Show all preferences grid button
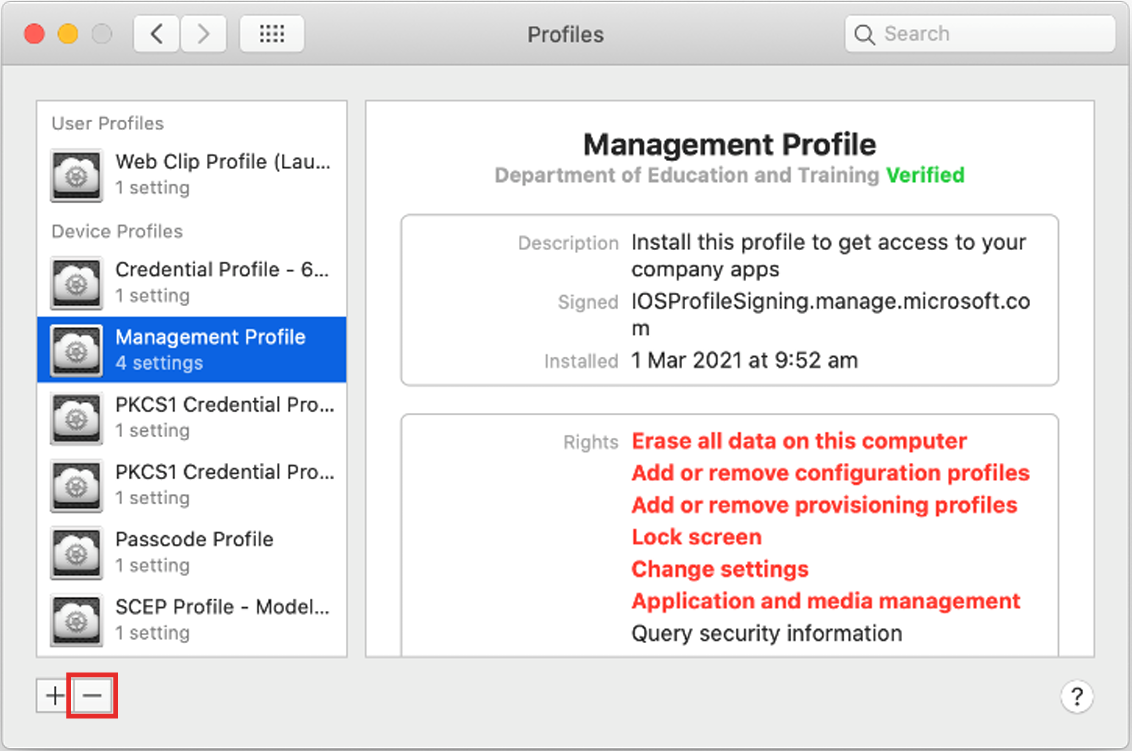Image resolution: width=1132 pixels, height=751 pixels. 271,34
